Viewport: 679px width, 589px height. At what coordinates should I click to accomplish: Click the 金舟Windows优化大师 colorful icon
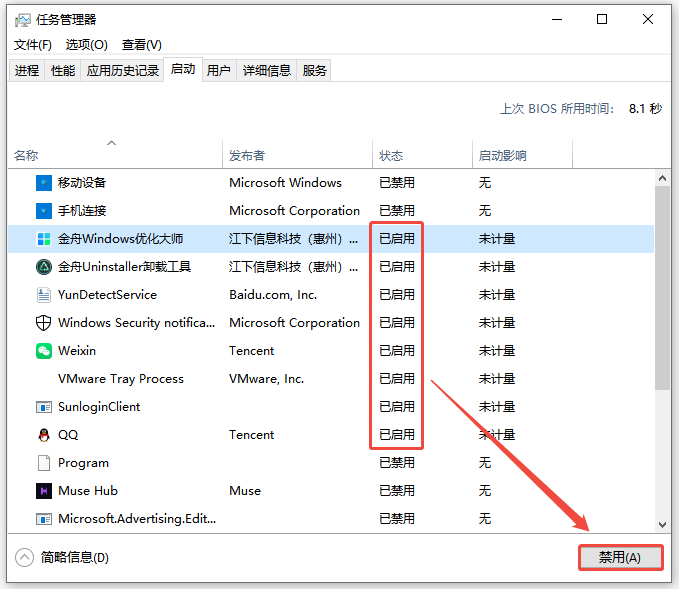43,239
